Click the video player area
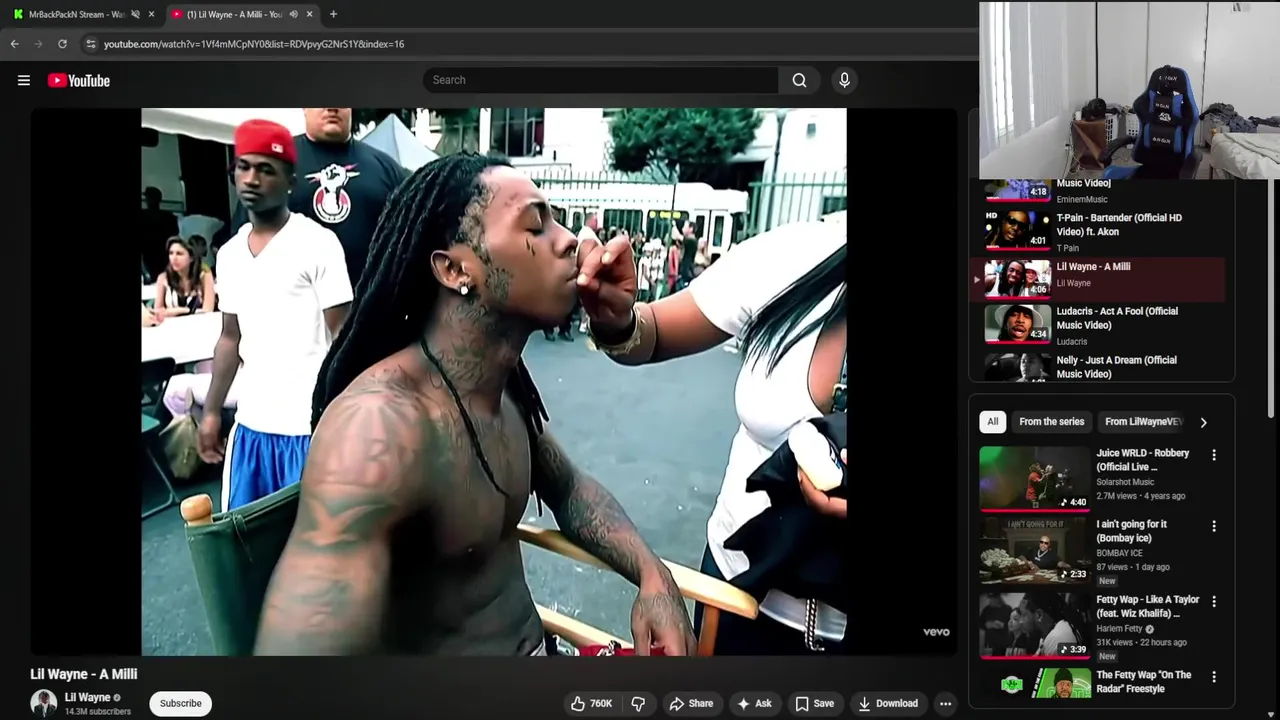1280x720 pixels. pyautogui.click(x=493, y=381)
